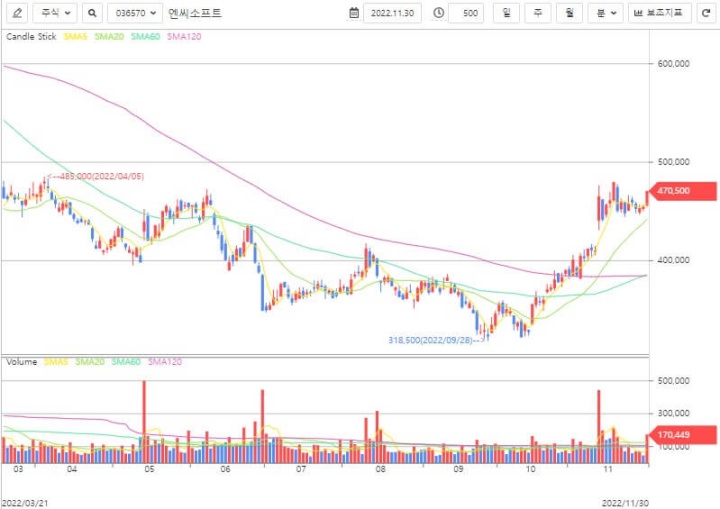The width and height of the screenshot is (720, 509).
Task: Focus the 500 candle count field
Action: pyautogui.click(x=466, y=13)
